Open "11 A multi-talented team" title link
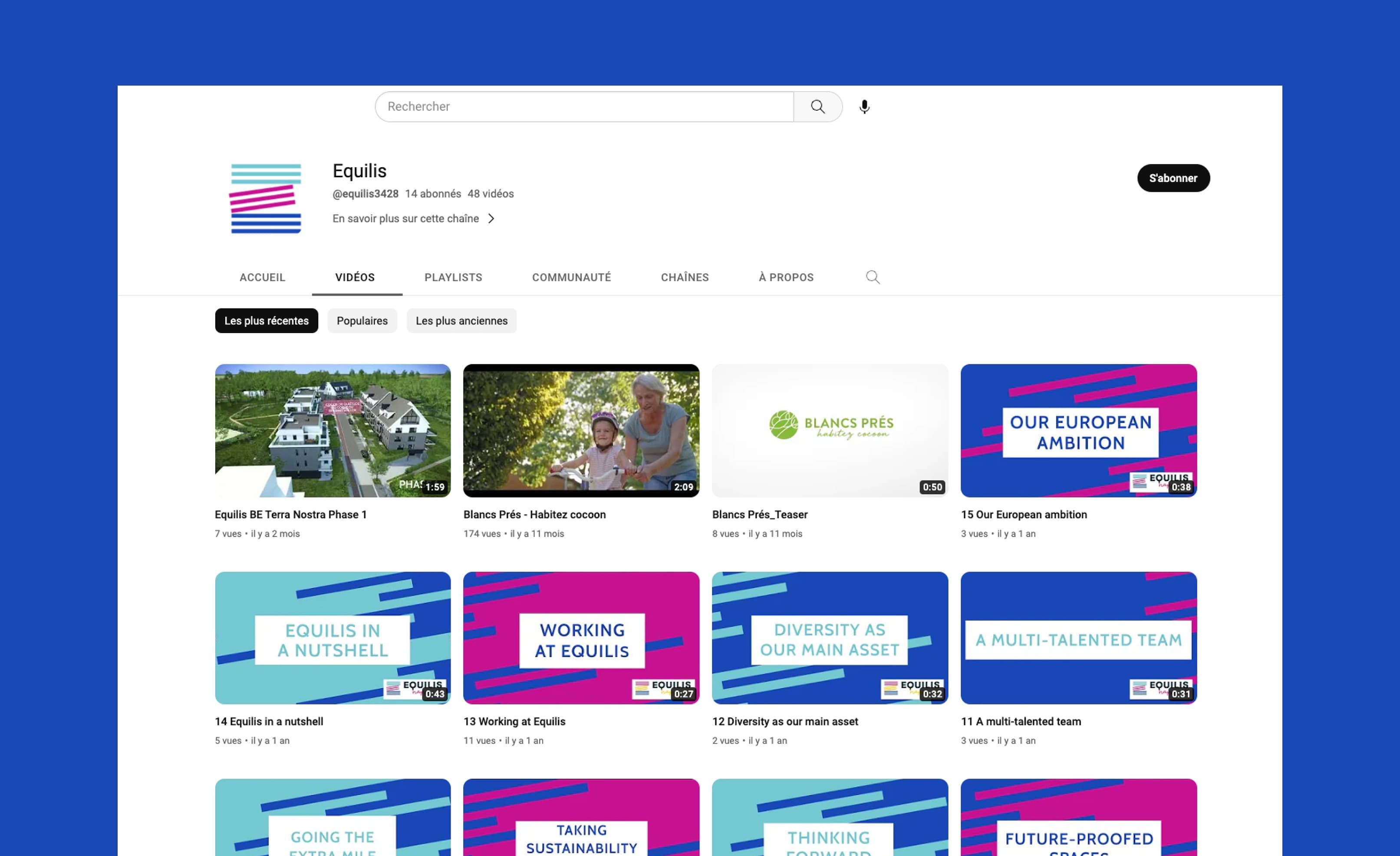 [1021, 721]
